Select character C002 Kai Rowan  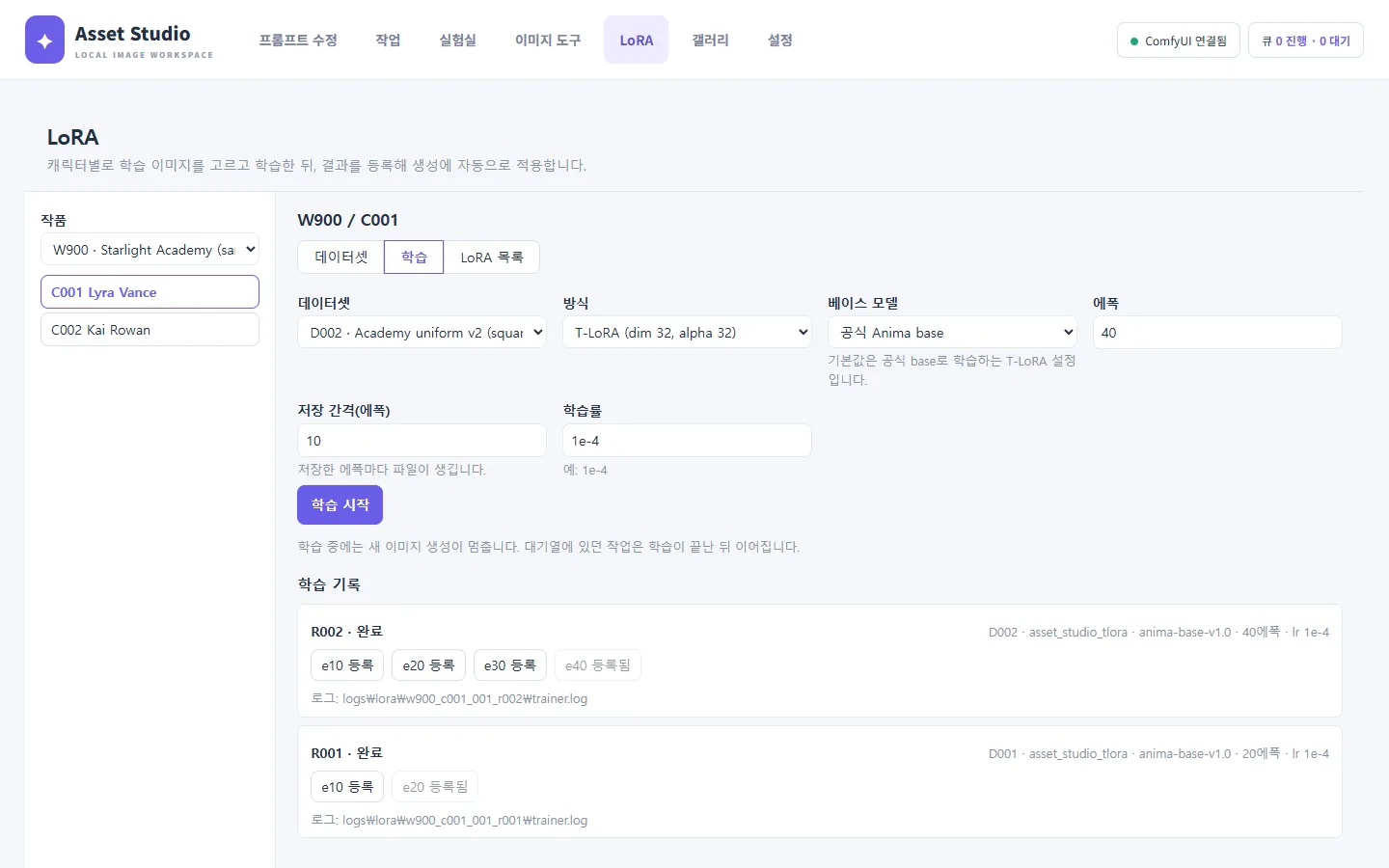tap(150, 330)
